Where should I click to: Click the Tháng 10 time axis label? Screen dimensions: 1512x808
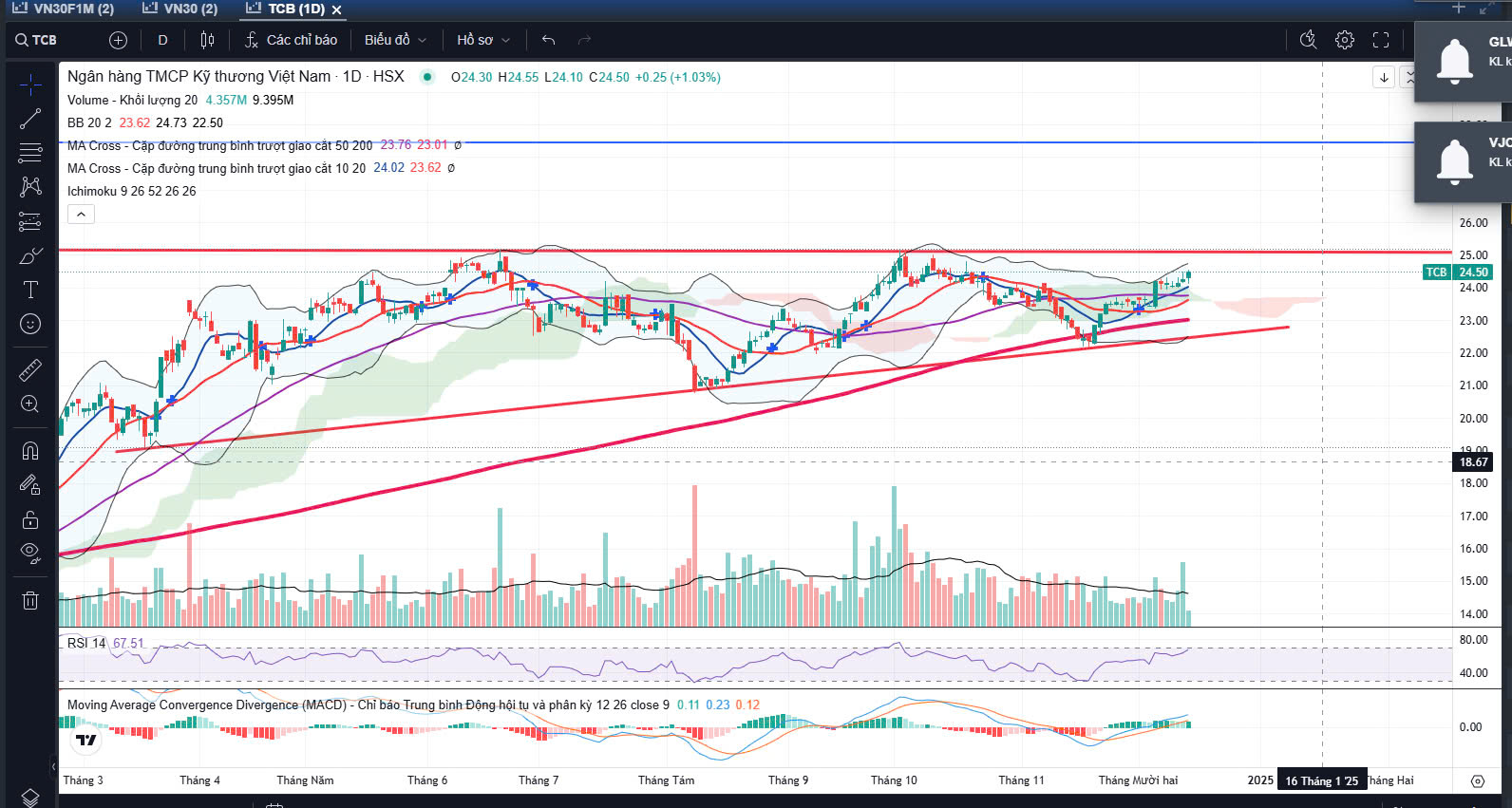tap(894, 780)
